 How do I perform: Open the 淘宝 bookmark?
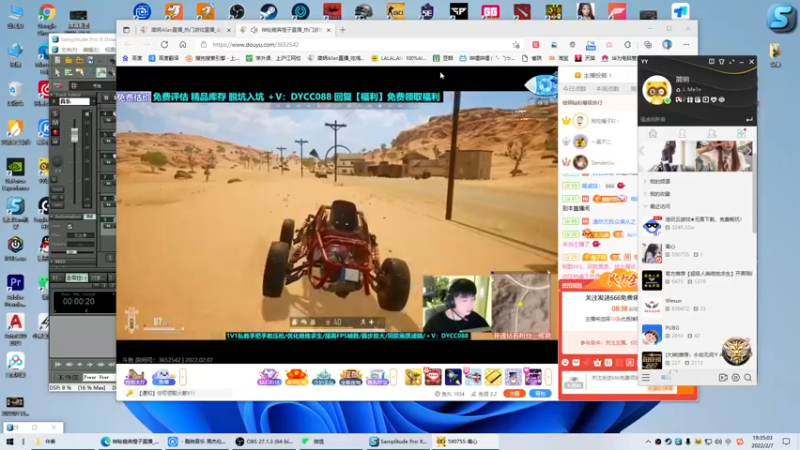(559, 58)
